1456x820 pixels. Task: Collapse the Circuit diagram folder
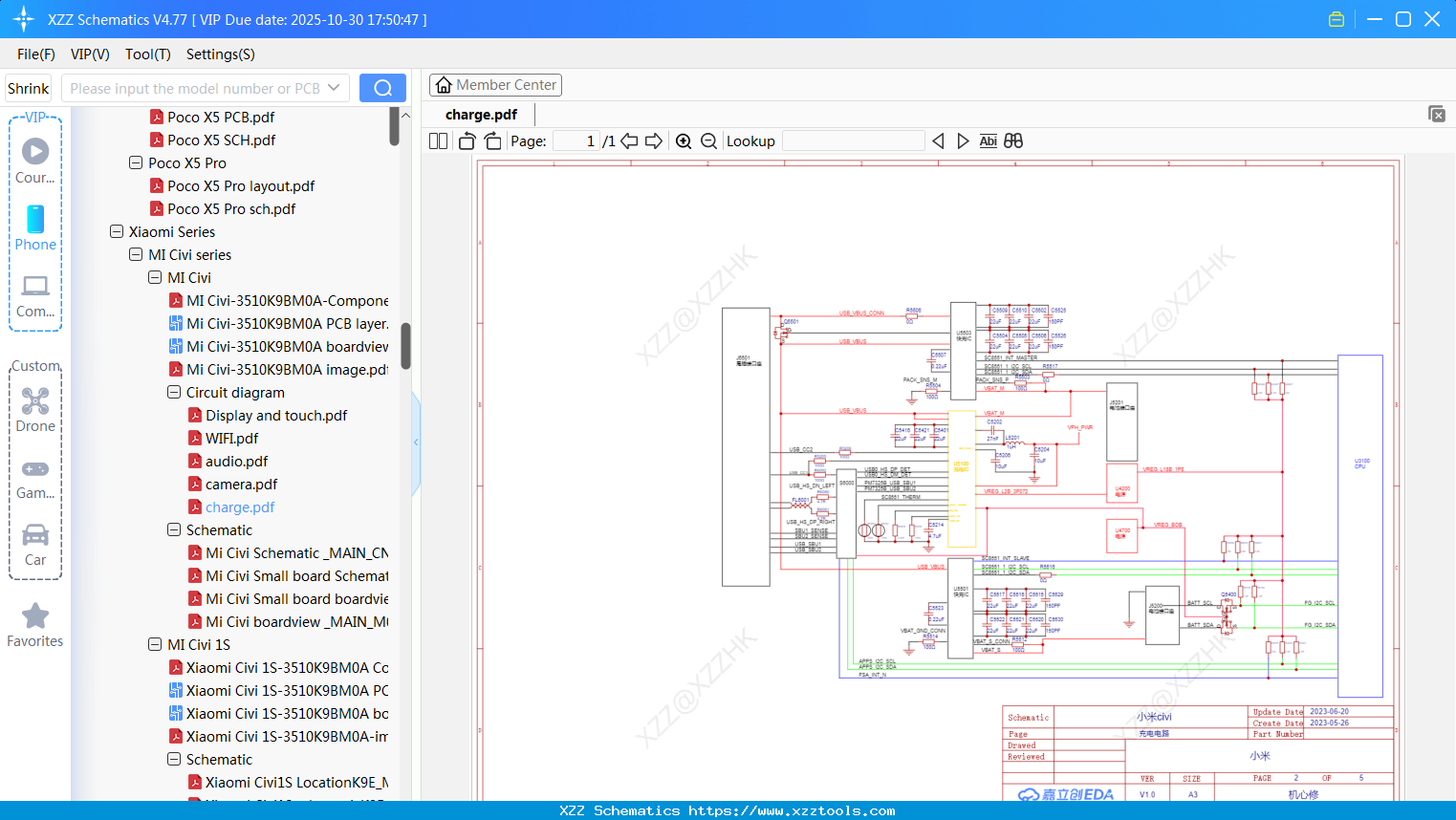point(174,393)
